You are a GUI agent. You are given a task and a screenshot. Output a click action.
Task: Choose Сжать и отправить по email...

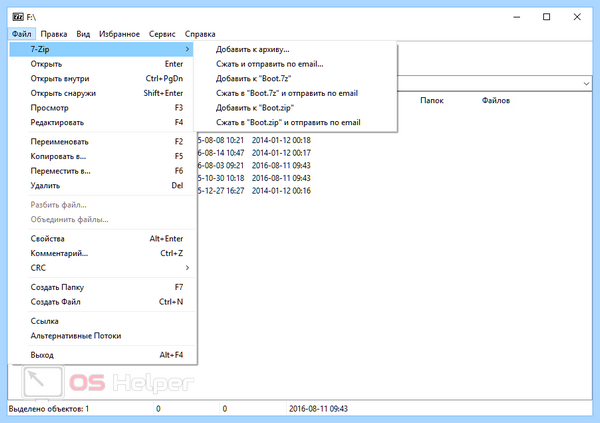[x=295, y=64]
